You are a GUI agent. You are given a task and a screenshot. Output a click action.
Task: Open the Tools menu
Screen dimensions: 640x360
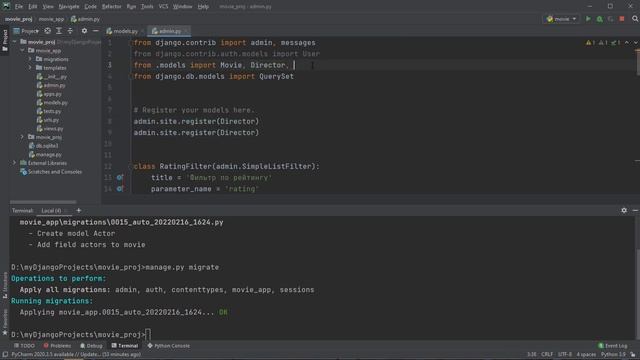click(x=147, y=7)
